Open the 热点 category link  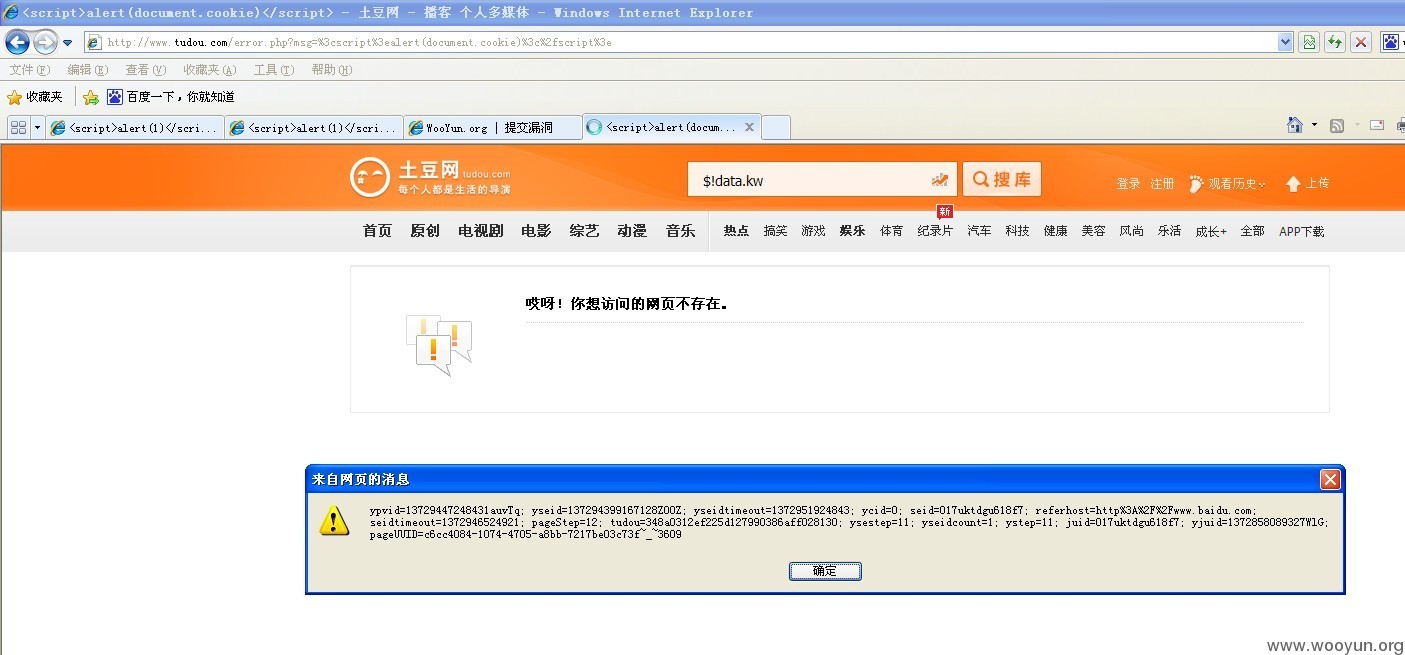tap(736, 231)
